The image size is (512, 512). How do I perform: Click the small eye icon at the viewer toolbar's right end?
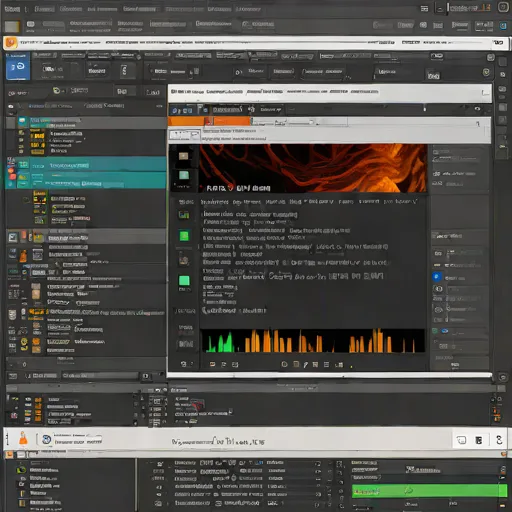pyautogui.click(x=477, y=109)
